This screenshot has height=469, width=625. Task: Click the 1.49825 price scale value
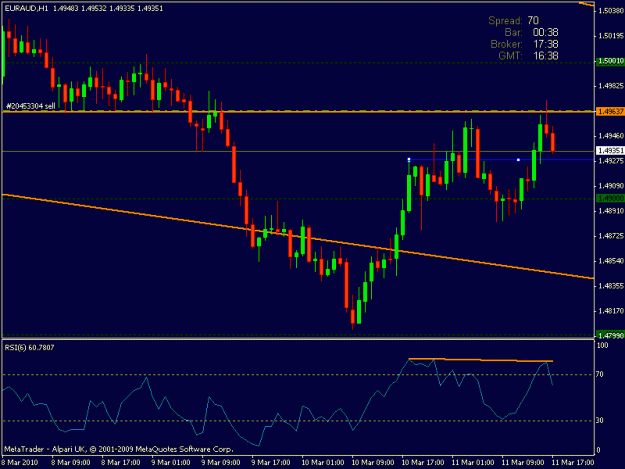pyautogui.click(x=611, y=86)
